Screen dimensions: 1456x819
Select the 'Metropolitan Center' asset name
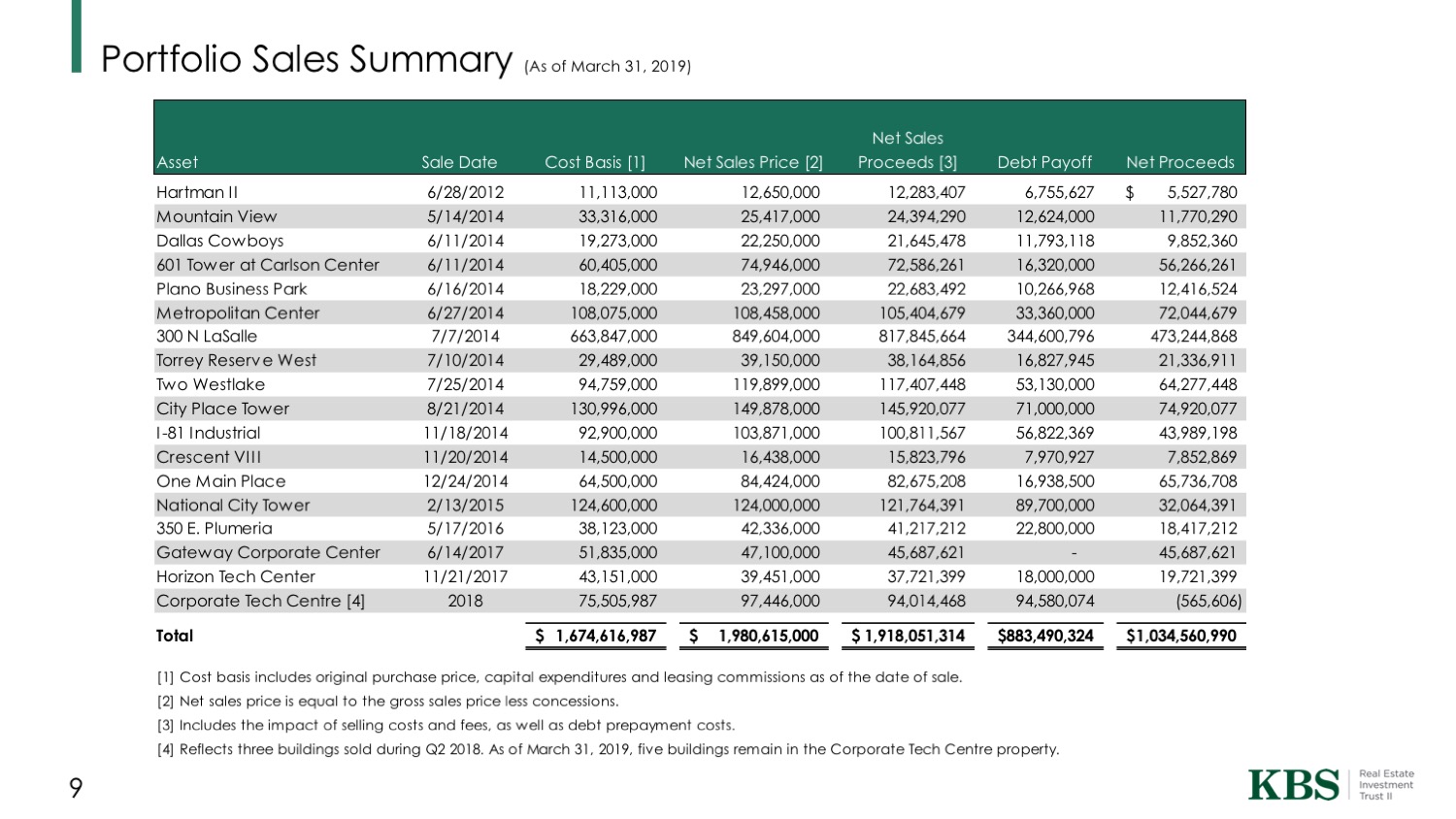click(238, 312)
